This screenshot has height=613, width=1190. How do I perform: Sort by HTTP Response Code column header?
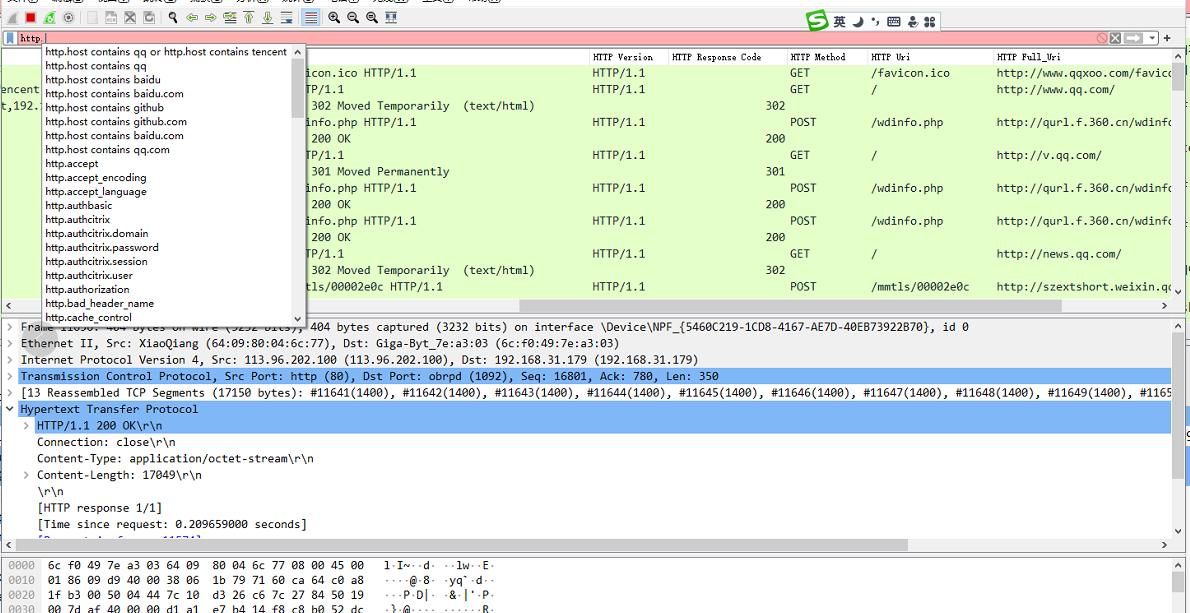727,57
